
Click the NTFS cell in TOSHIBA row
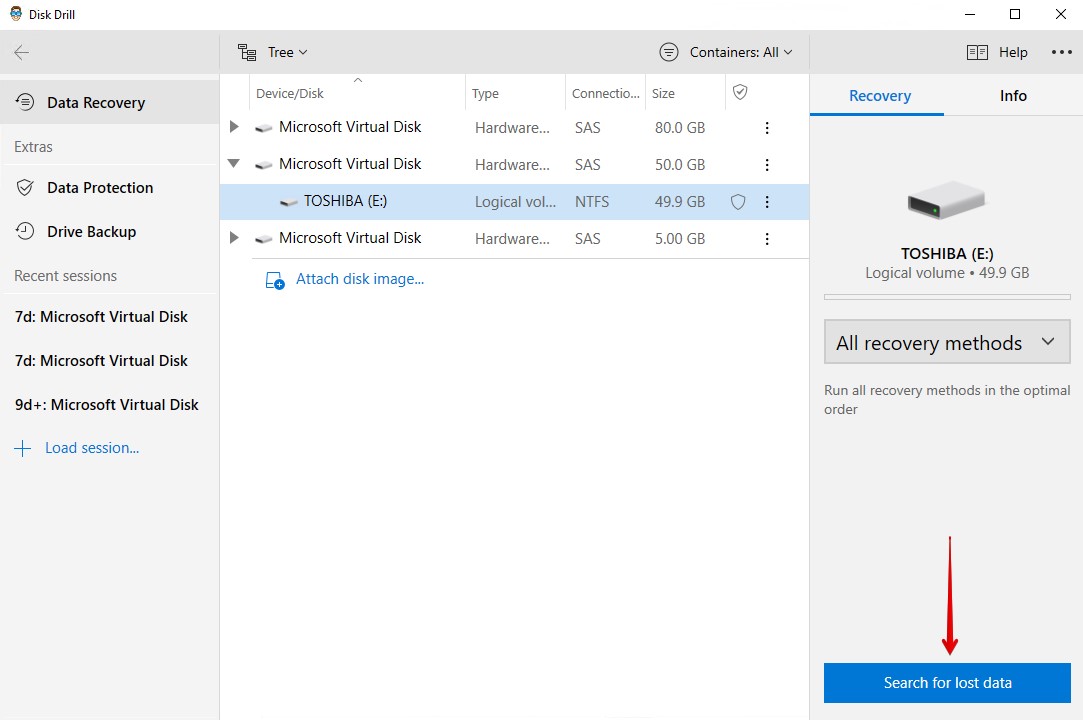tap(592, 202)
